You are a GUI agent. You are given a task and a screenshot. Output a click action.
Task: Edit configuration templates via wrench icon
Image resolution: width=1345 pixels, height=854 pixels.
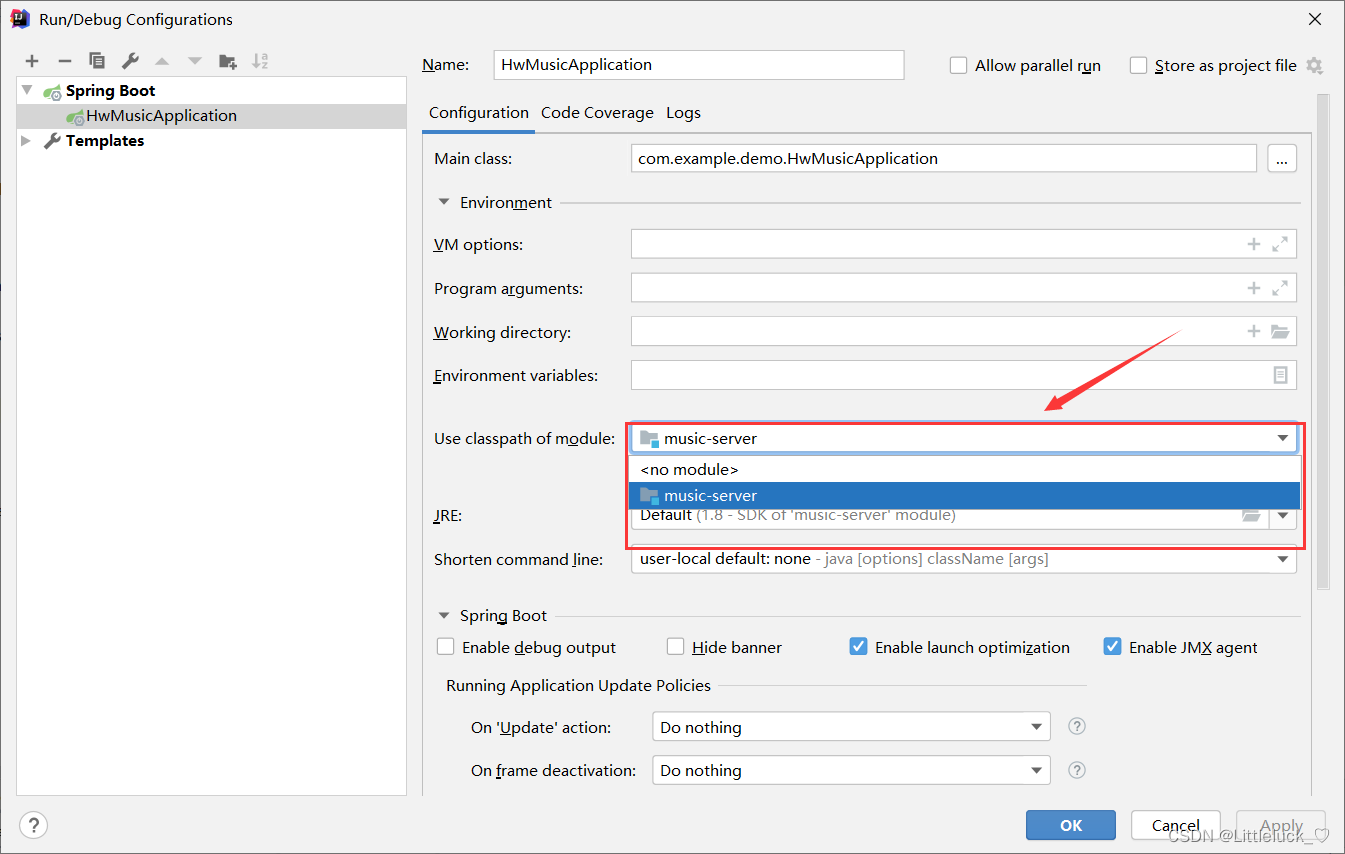coord(129,61)
